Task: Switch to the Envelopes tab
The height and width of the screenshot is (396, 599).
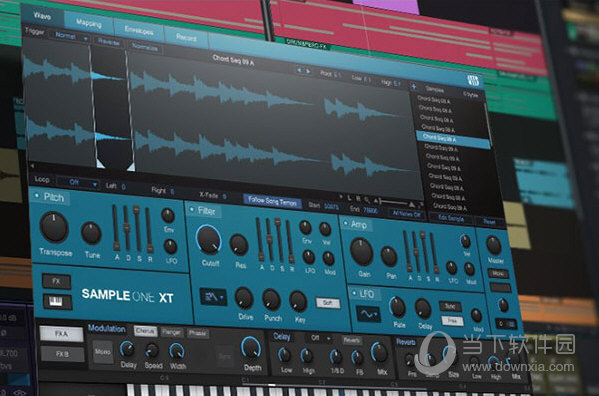Action: [138, 31]
